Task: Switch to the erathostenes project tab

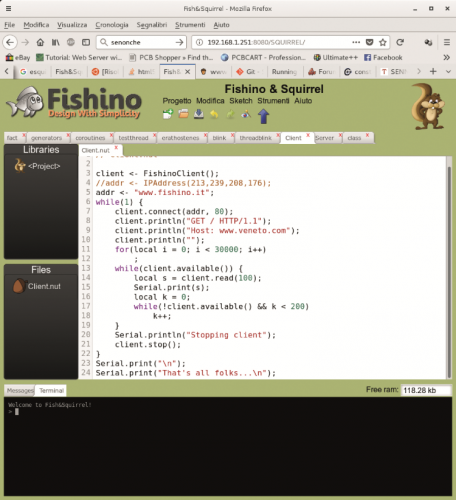Action: coord(180,138)
